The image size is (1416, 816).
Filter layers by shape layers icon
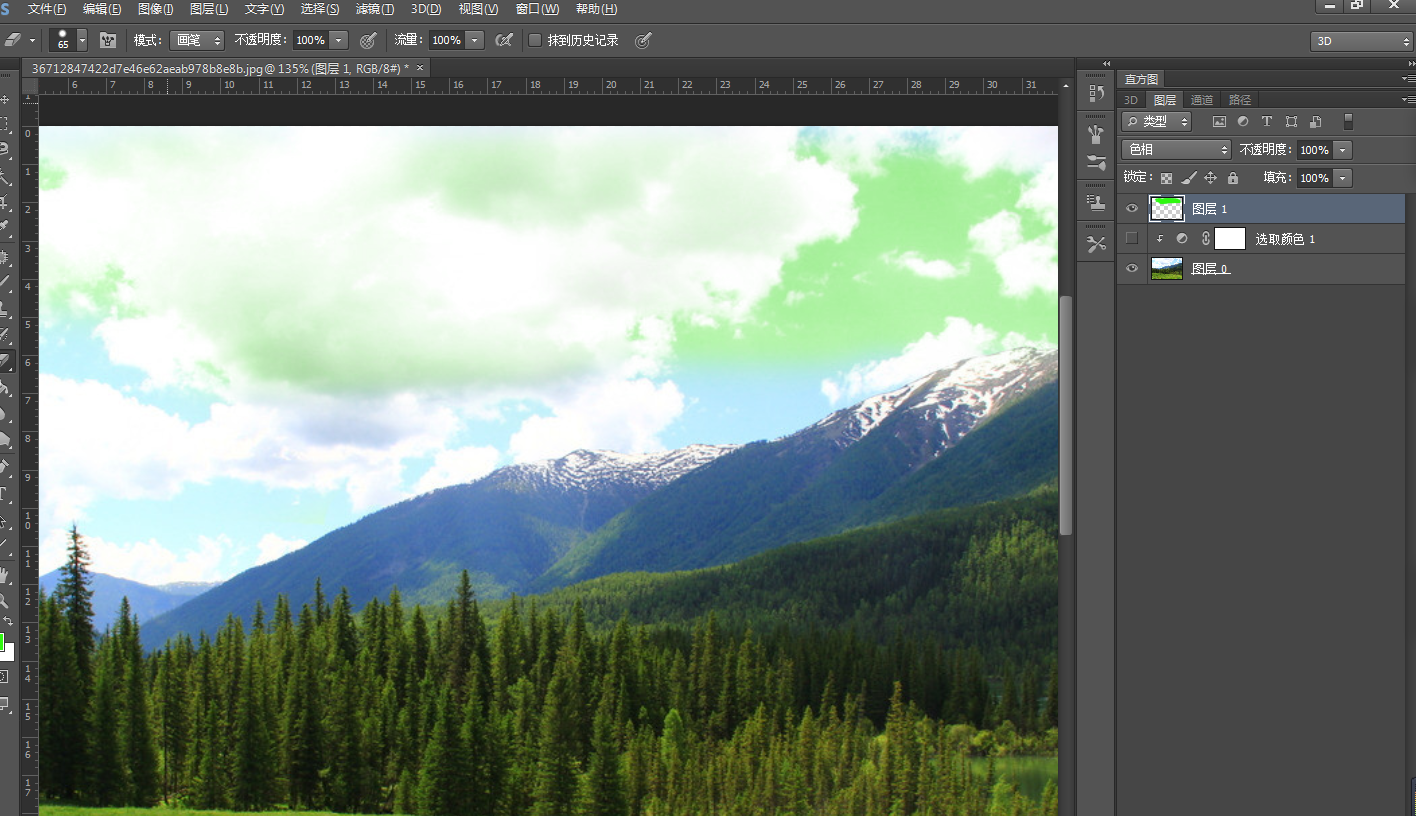(1291, 121)
